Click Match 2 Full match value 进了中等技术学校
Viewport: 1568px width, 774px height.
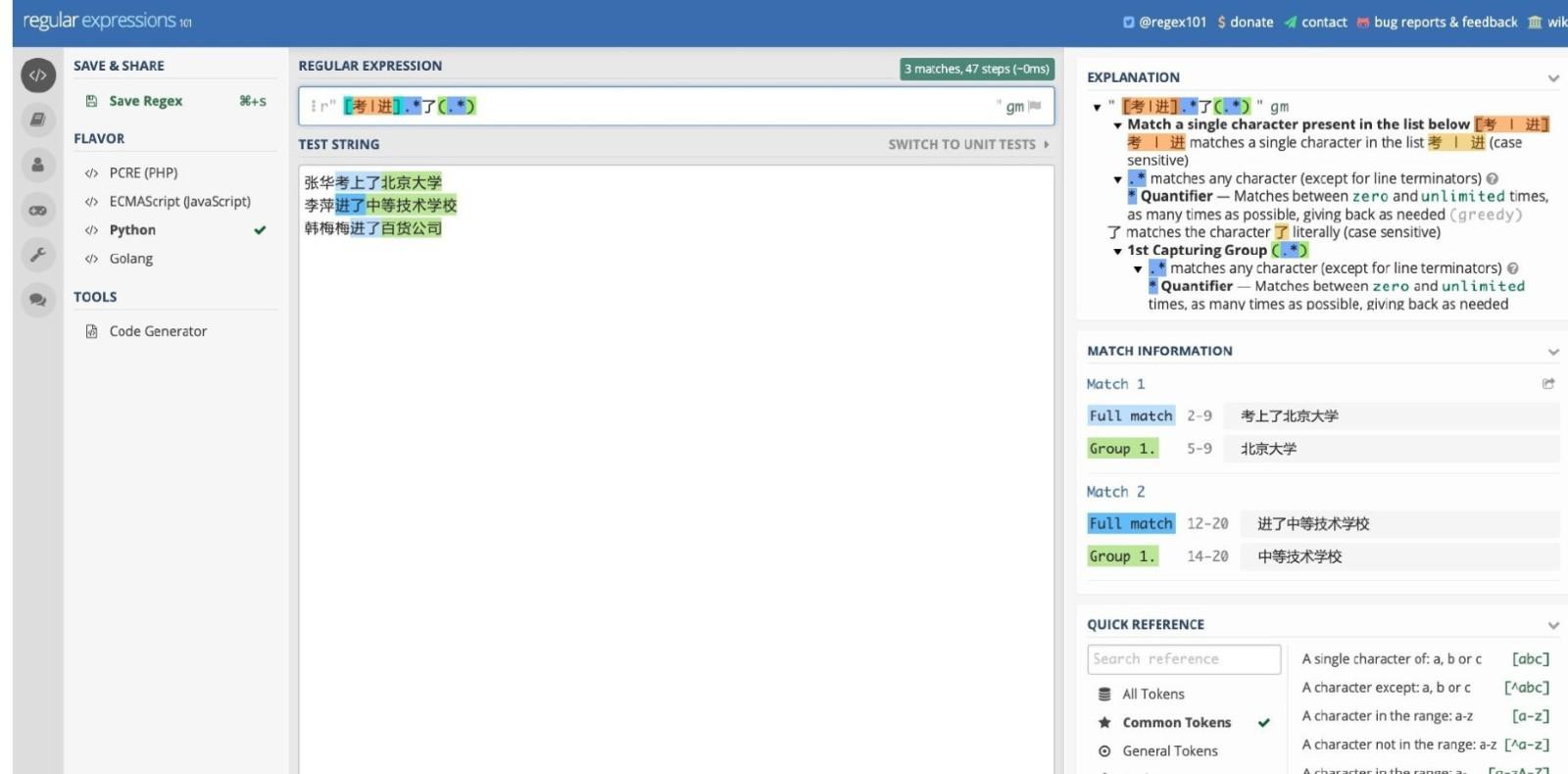tap(1313, 524)
